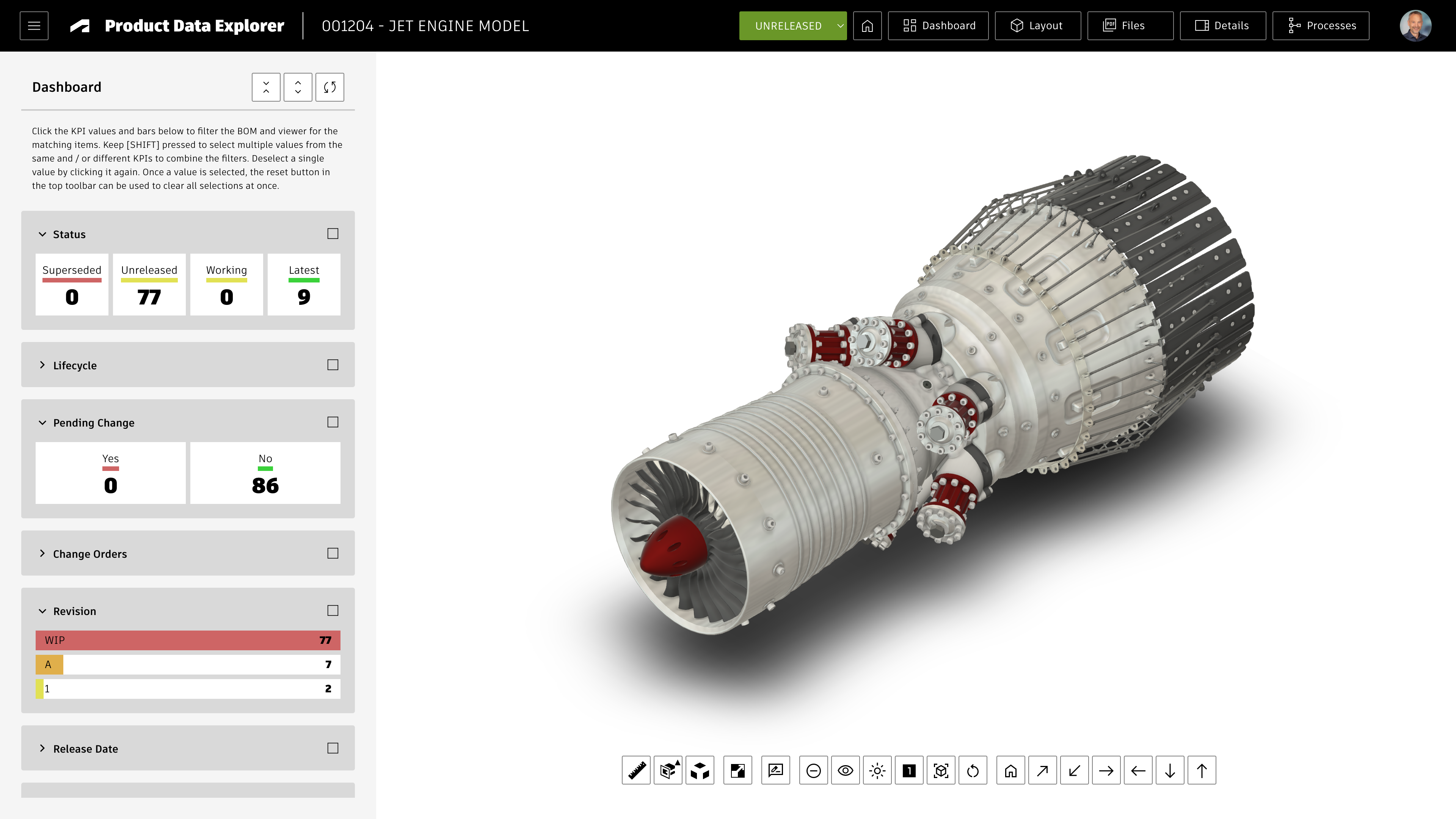Select the ruler measure tool
Image resolution: width=1456 pixels, height=819 pixels.
[636, 770]
